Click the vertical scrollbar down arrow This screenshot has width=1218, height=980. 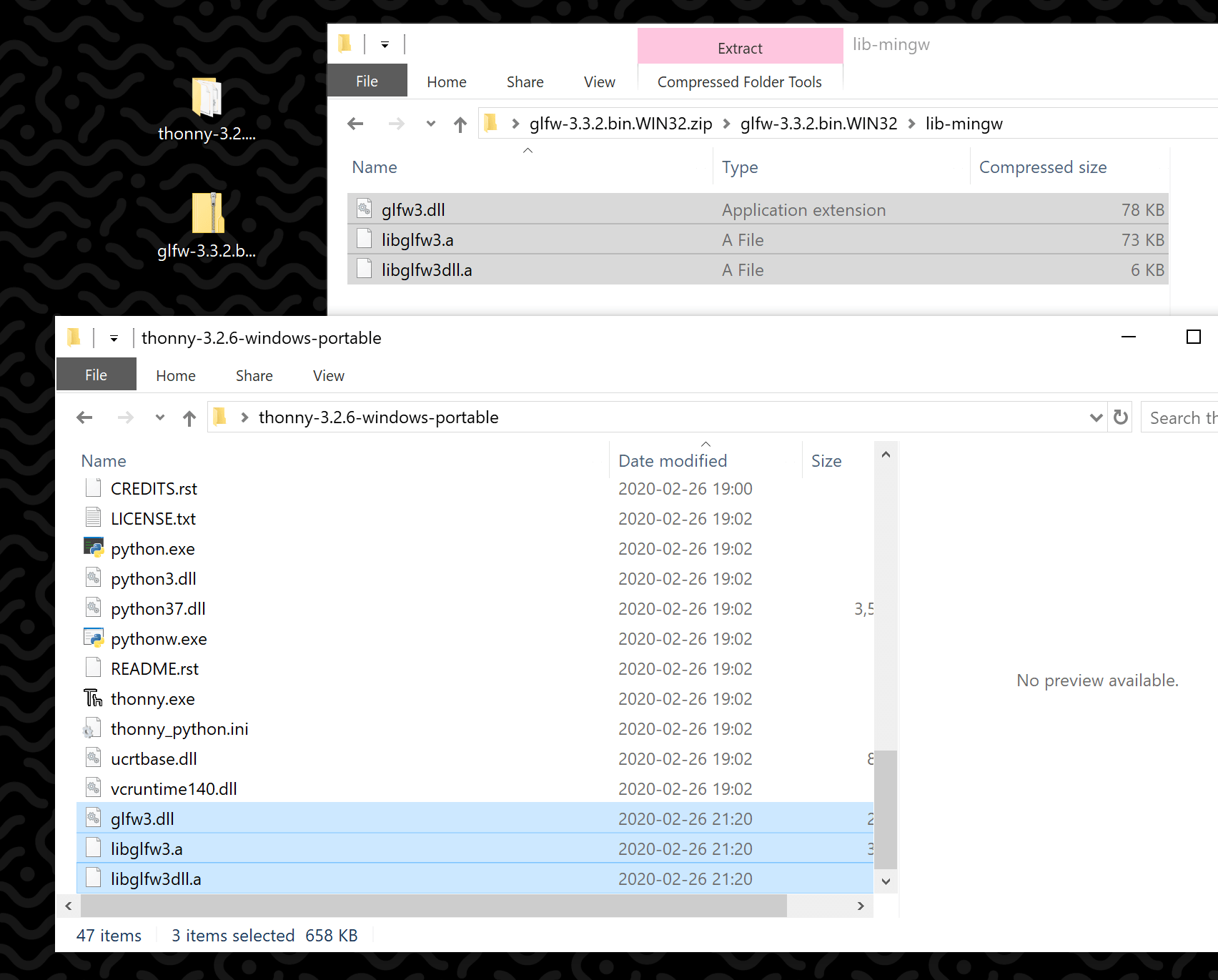(x=886, y=881)
